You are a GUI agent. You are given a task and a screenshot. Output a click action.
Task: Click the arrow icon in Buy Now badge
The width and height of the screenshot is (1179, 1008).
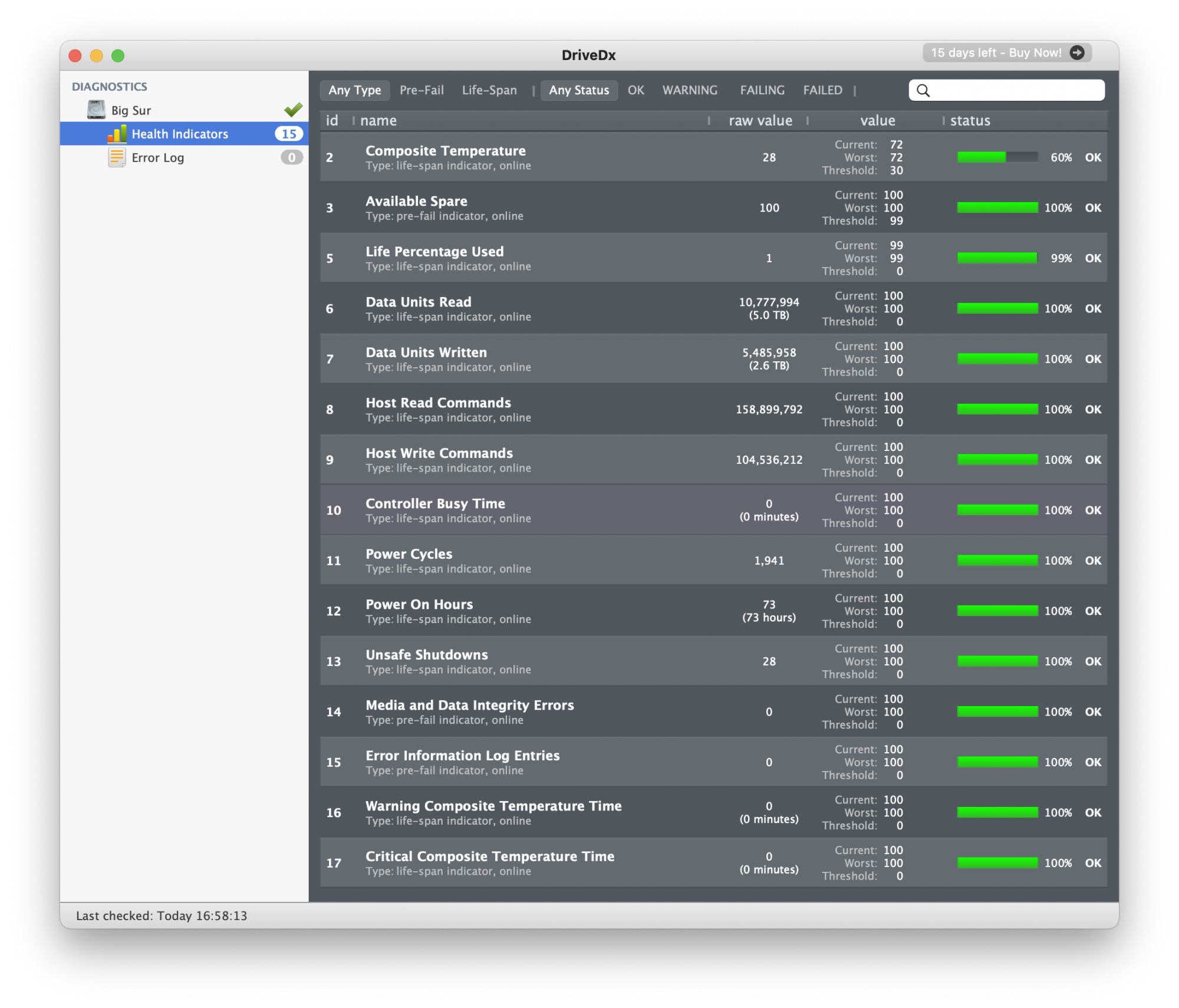[x=1077, y=52]
